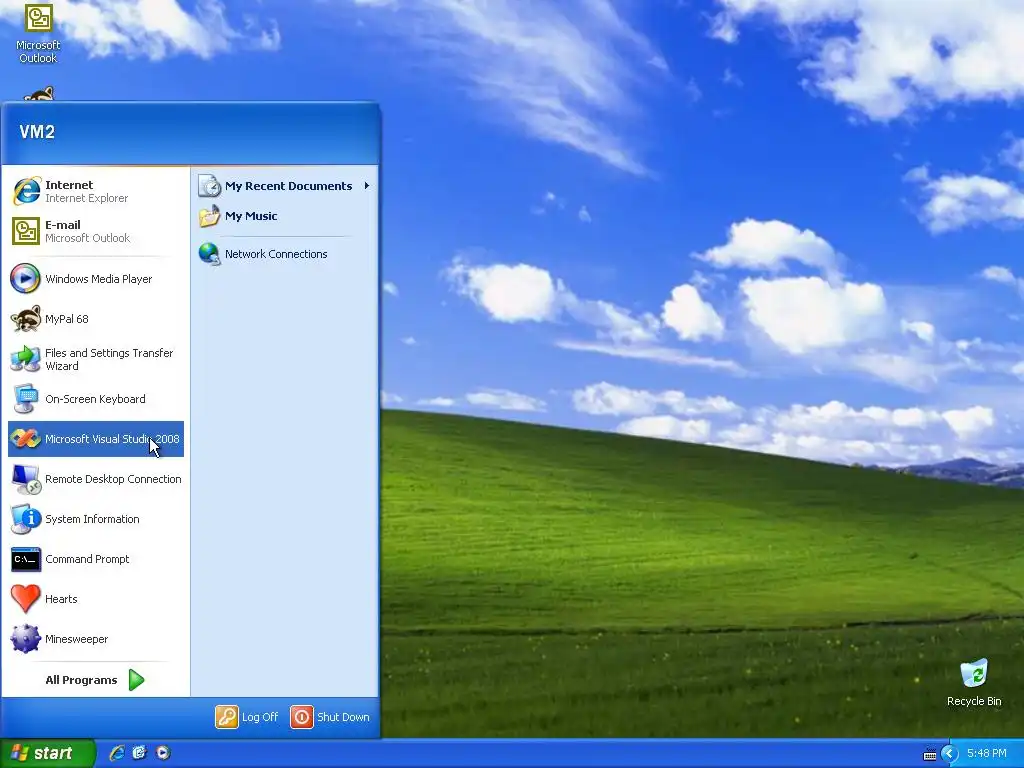Viewport: 1024px width, 768px height.
Task: Open My Music folder
Action: click(x=284, y=216)
